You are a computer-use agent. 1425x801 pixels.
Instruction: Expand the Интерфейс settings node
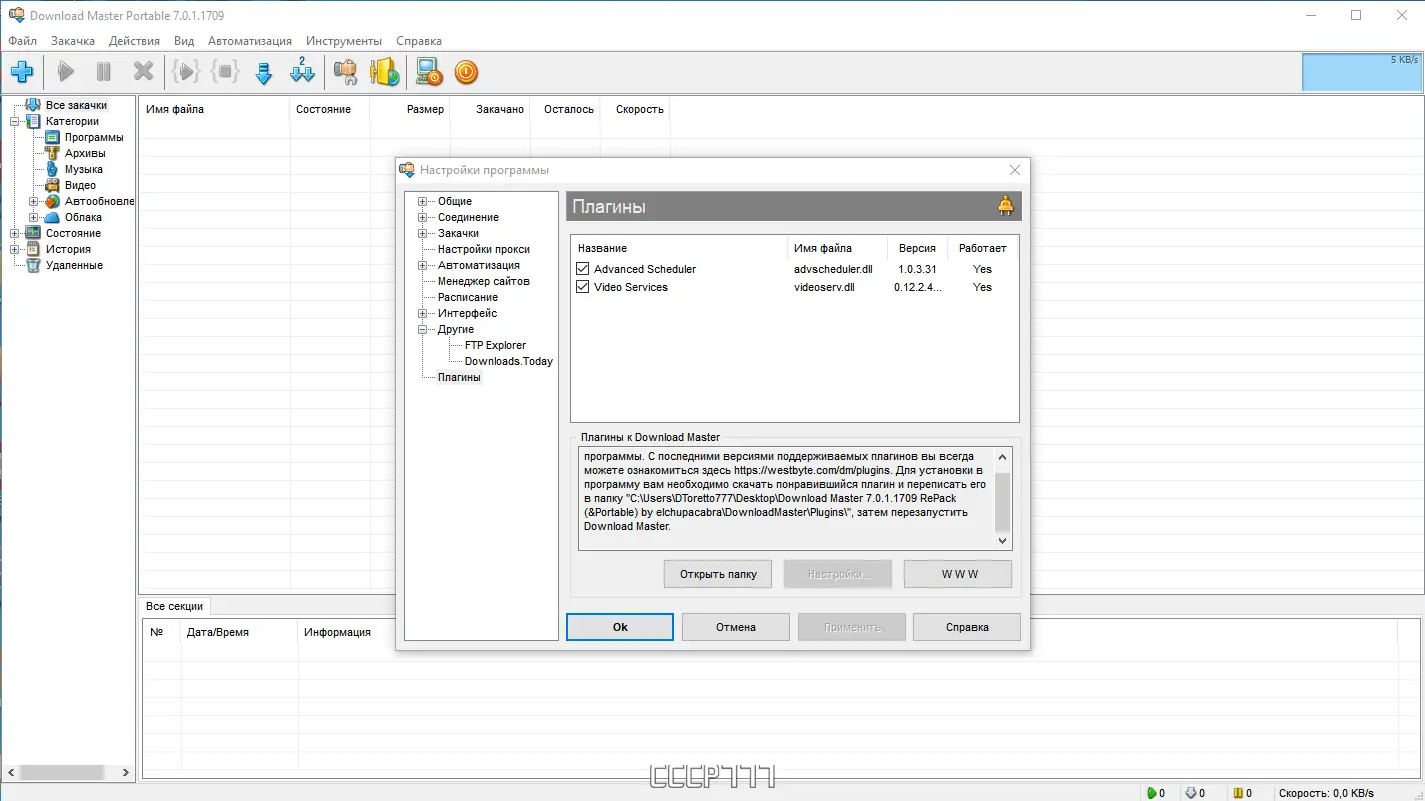pyautogui.click(x=423, y=313)
